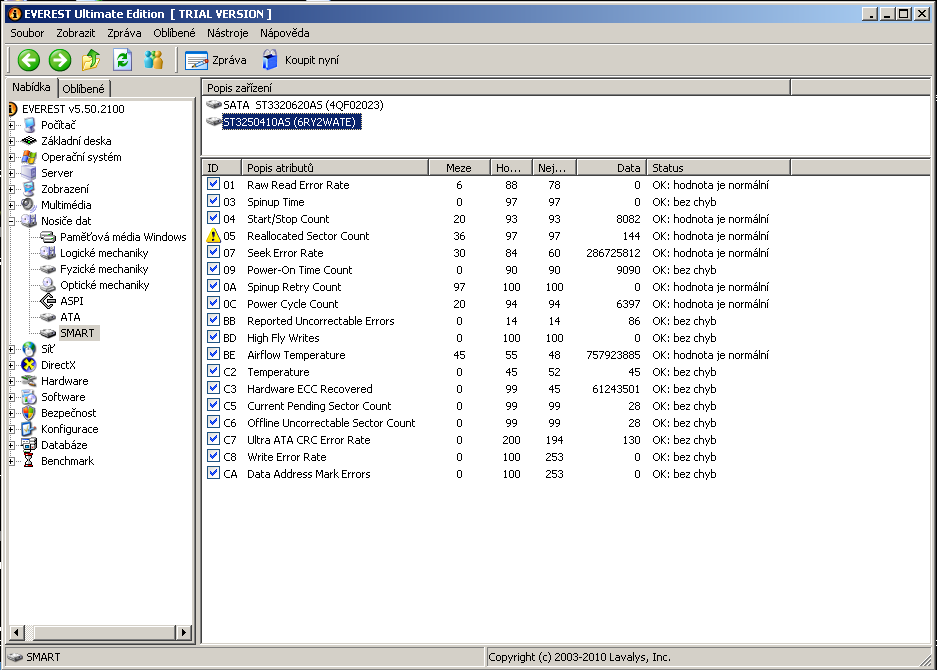Select the SATA ST3320620AS drive icon
Viewport: 937px width, 670px height.
point(213,105)
